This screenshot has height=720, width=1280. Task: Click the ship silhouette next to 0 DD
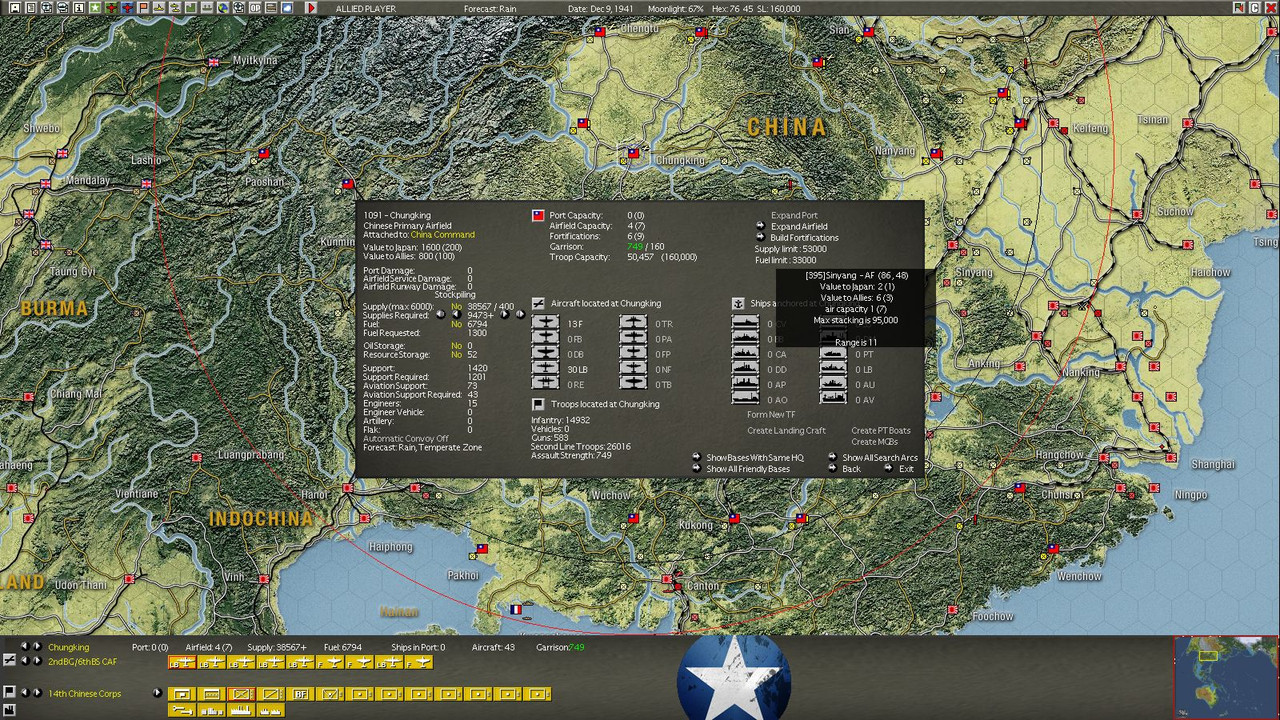coord(745,368)
